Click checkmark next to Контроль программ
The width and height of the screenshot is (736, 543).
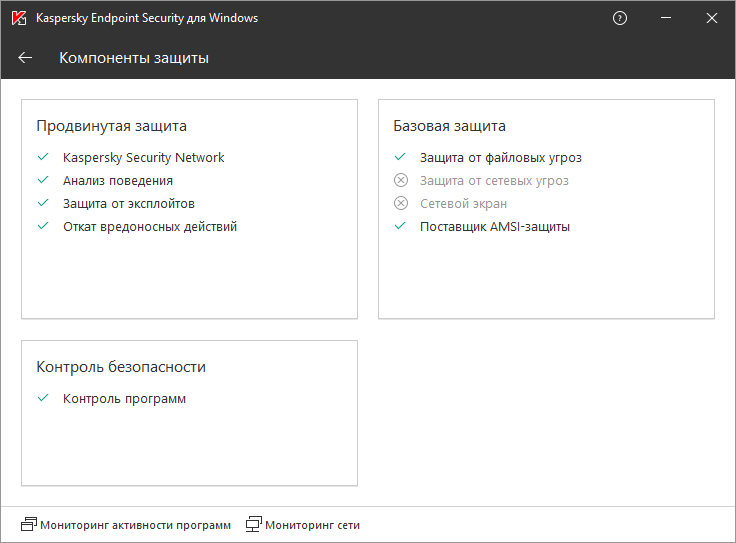click(43, 398)
